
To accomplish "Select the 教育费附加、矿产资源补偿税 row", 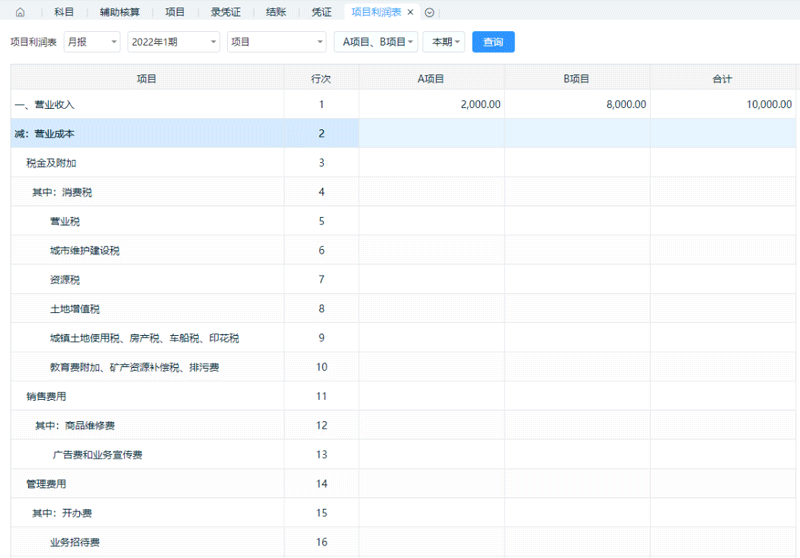I will tap(403, 367).
